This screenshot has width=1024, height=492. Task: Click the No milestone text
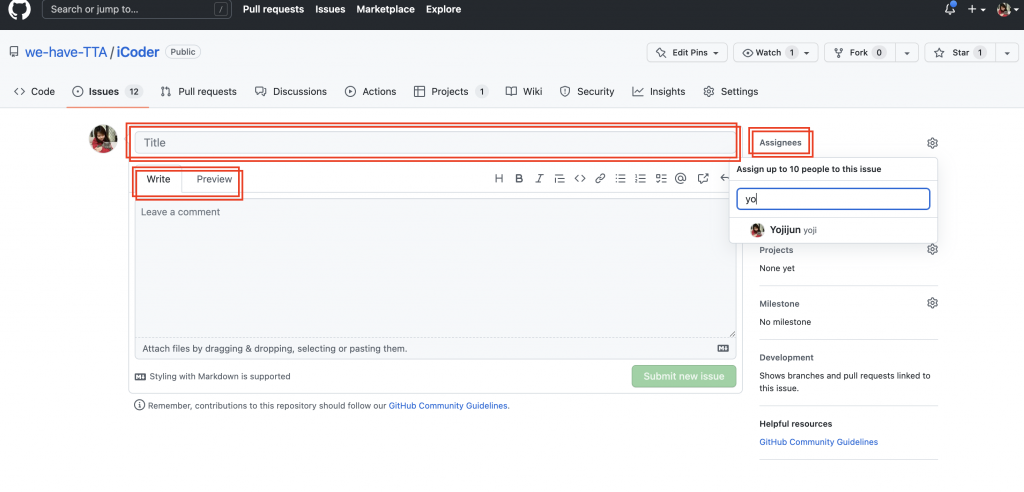785,321
